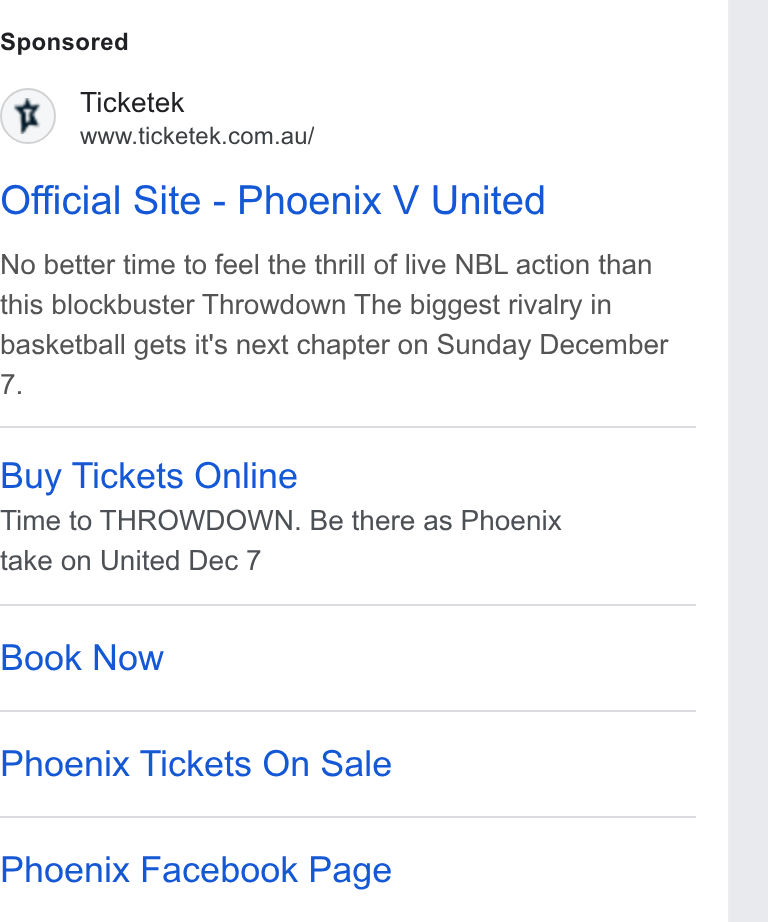Open Official Site - Phoenix V United headline
Screen dimensions: 768x922
(273, 201)
